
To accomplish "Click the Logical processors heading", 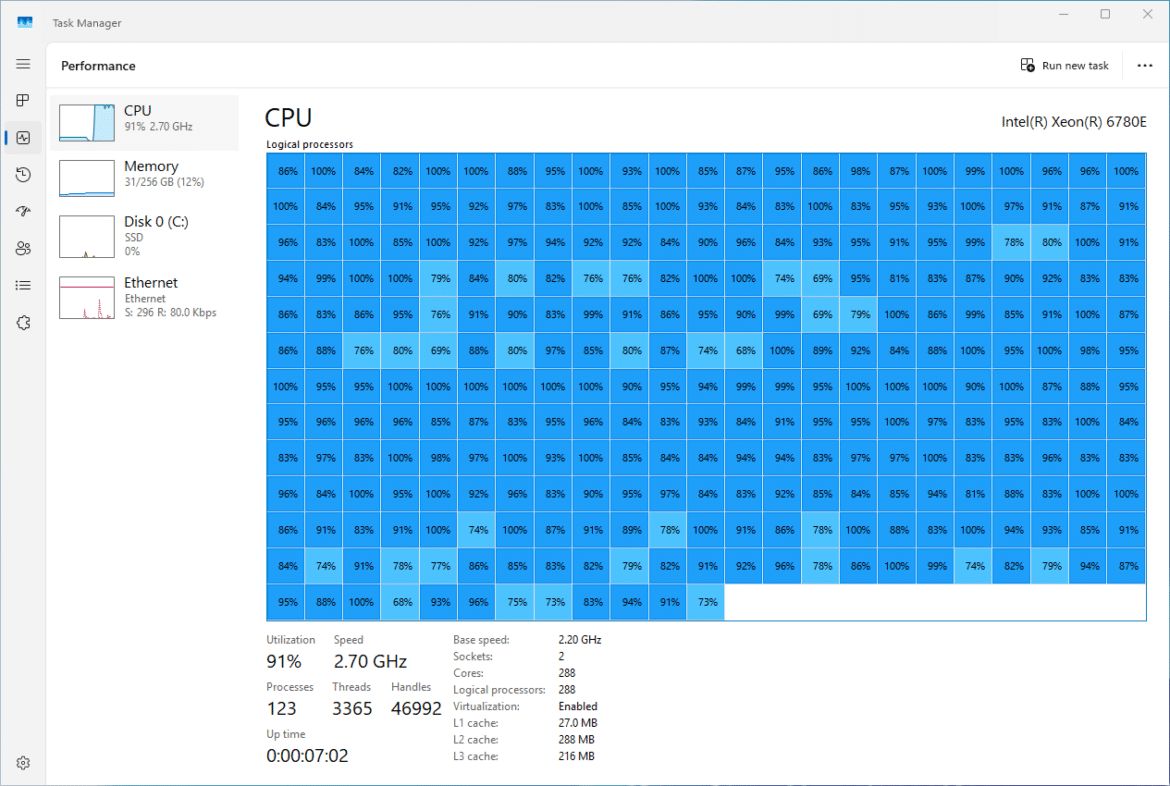I will point(310,144).
